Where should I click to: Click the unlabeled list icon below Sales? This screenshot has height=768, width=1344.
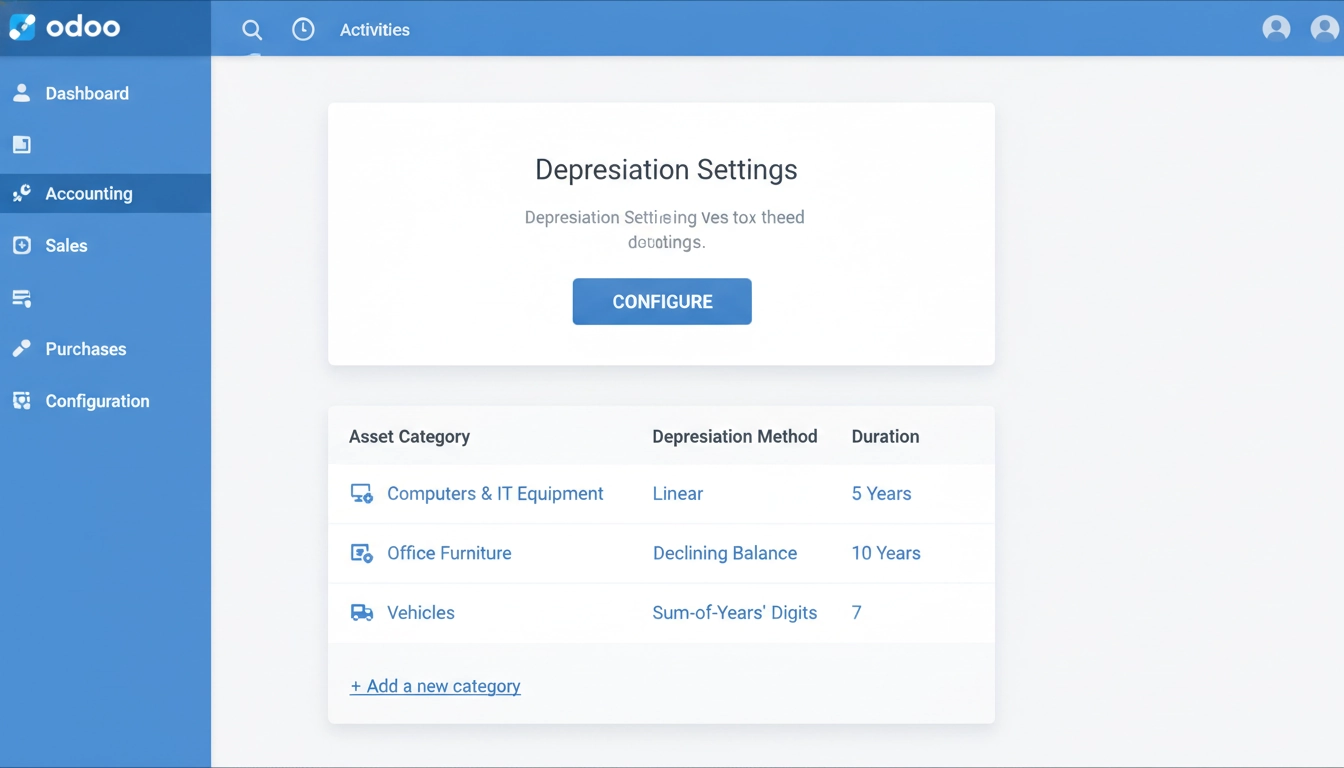pyautogui.click(x=21, y=297)
